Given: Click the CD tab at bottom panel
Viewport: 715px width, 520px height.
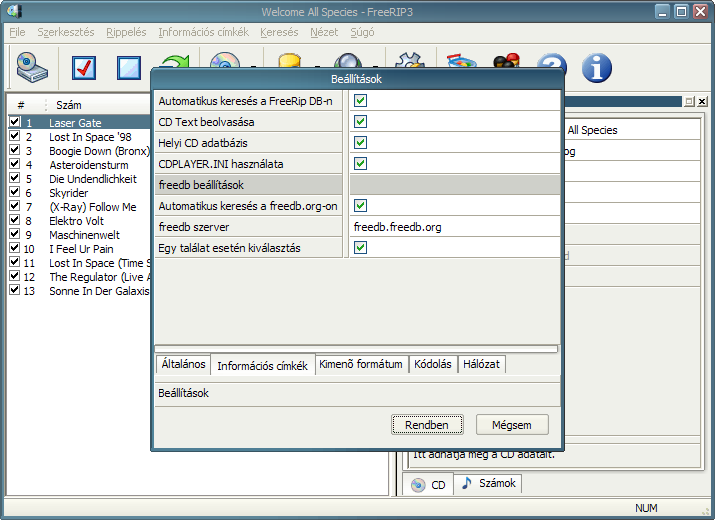Looking at the screenshot, I should point(428,484).
